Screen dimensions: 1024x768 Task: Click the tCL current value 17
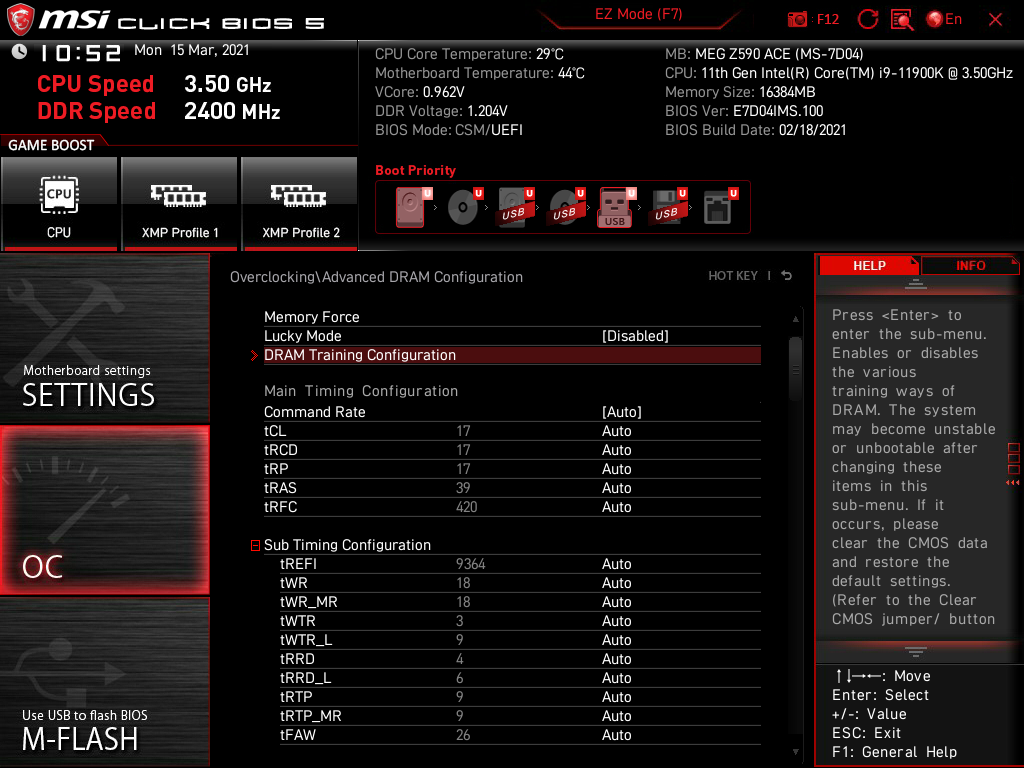[x=463, y=431]
